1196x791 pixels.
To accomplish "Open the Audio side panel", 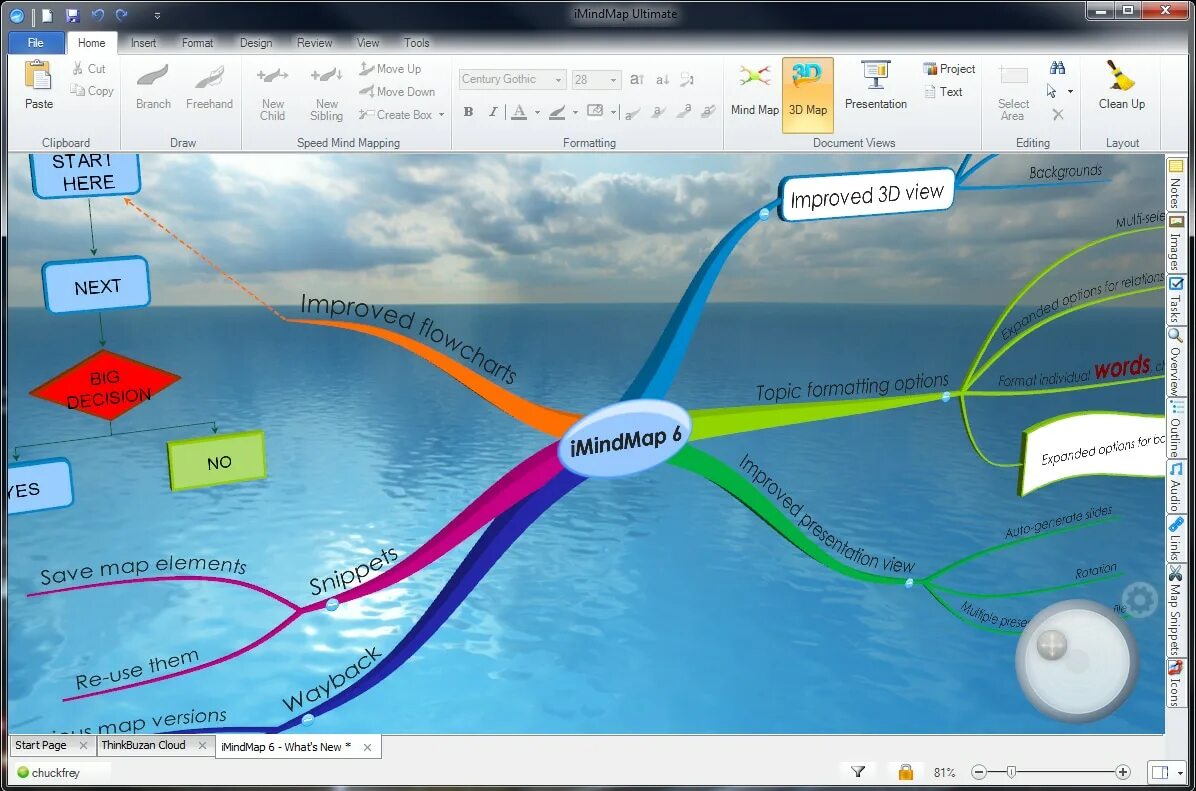I will 1175,487.
